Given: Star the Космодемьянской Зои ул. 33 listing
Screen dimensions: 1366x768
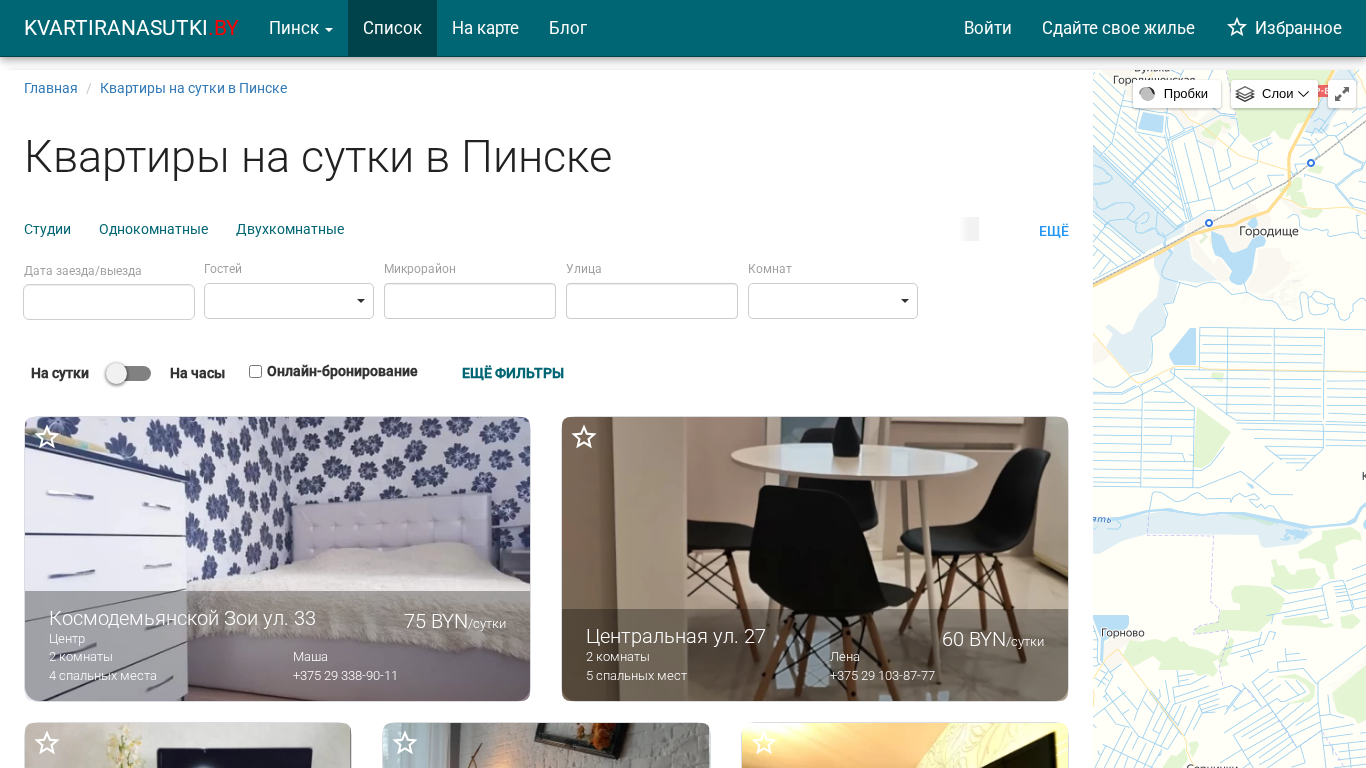Looking at the screenshot, I should pos(47,437).
